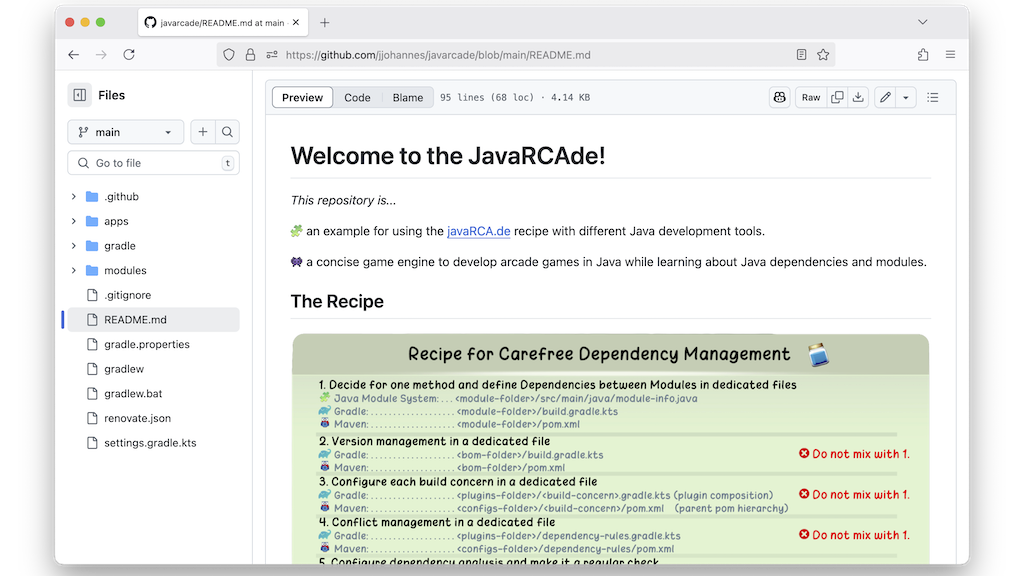Open the edit options dropdown arrow
1024x576 pixels.
point(906,97)
